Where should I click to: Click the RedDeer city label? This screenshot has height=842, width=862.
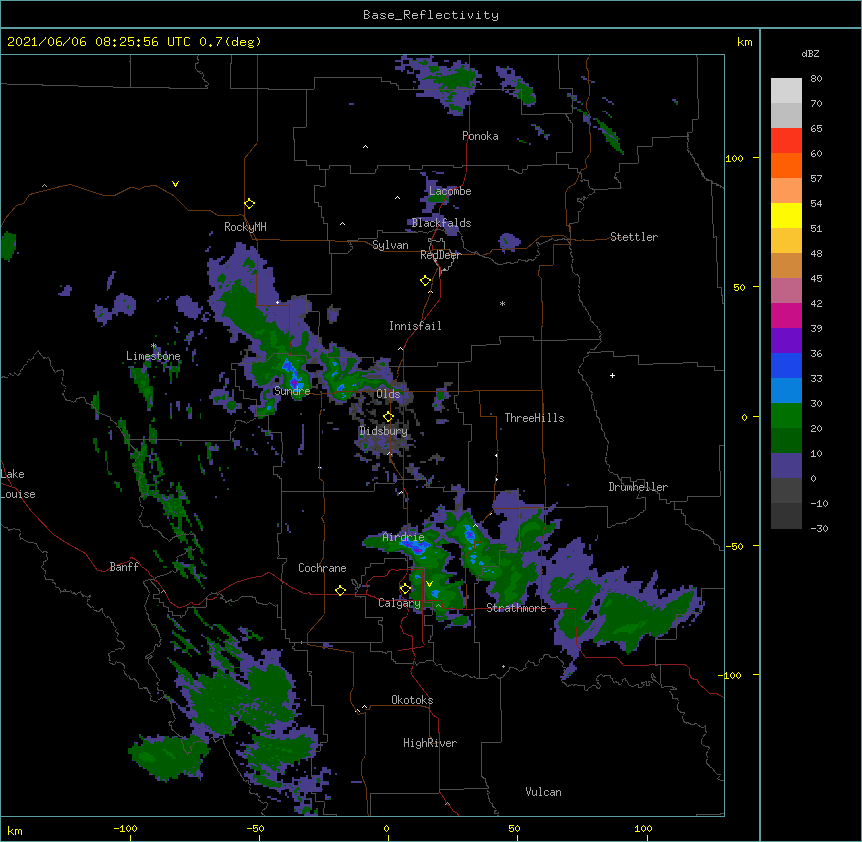click(x=440, y=255)
